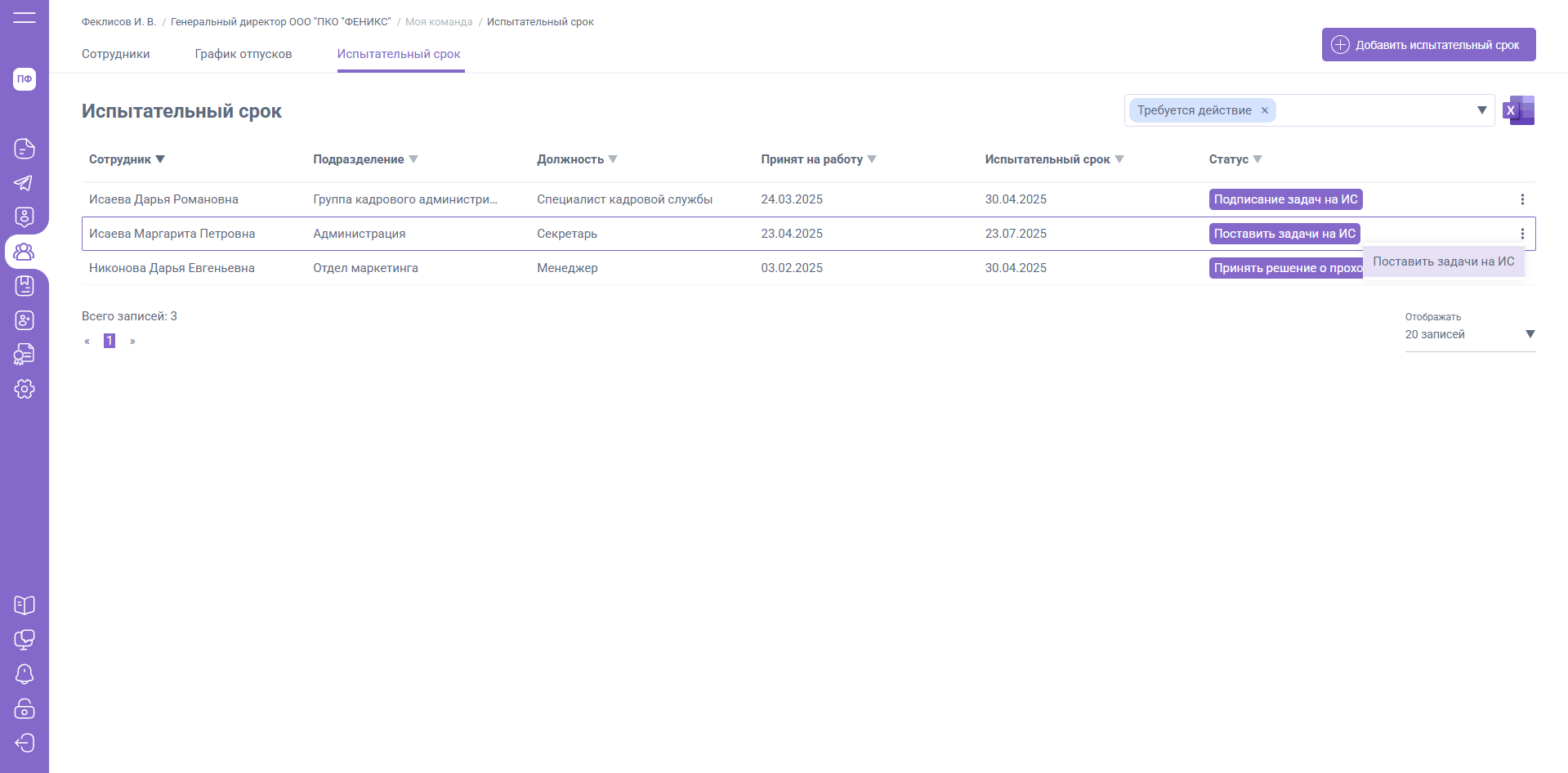
Task: Open settings gear in the sidebar
Action: [25, 389]
